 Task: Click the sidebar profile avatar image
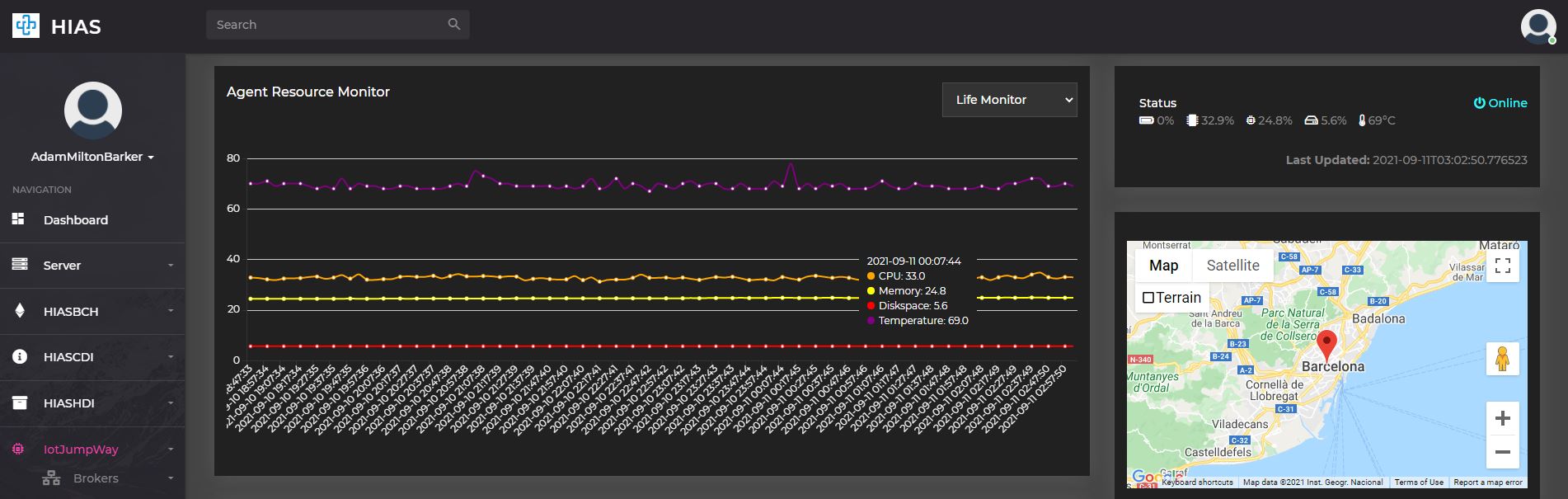click(x=93, y=111)
